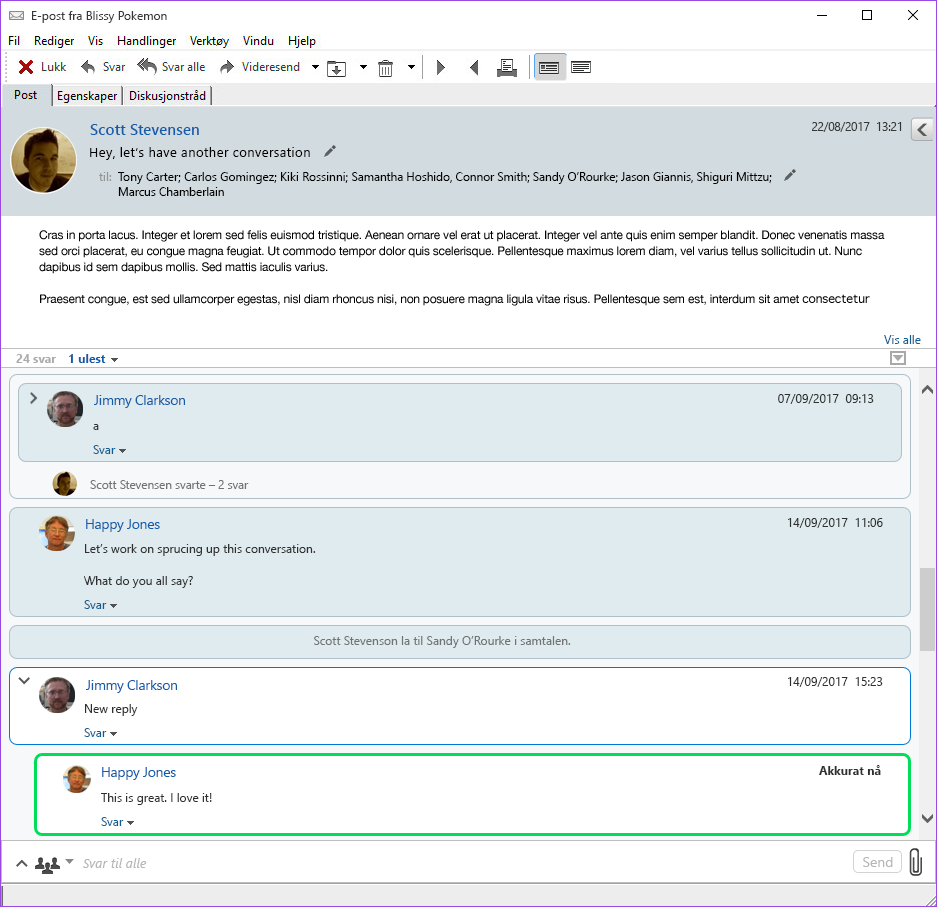The image size is (937, 907).
Task: Toggle the plain message view layout button
Action: tap(581, 67)
